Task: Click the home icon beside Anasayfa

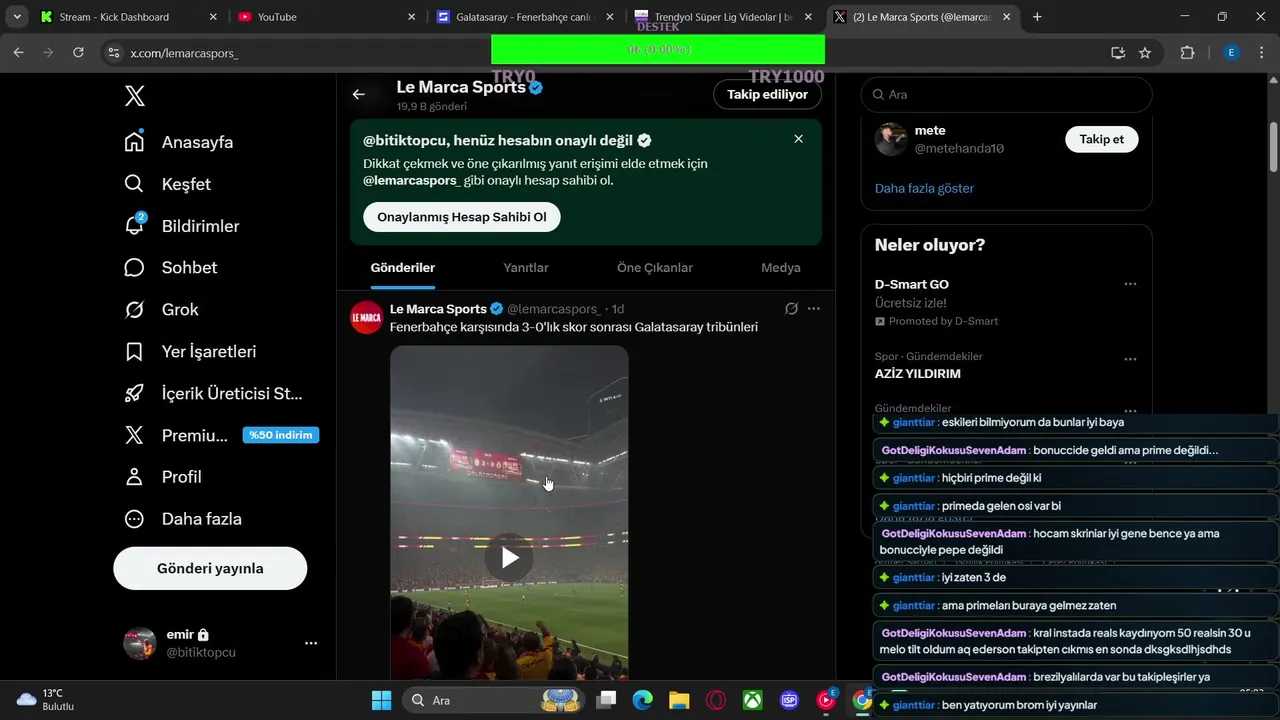Action: pos(134,142)
